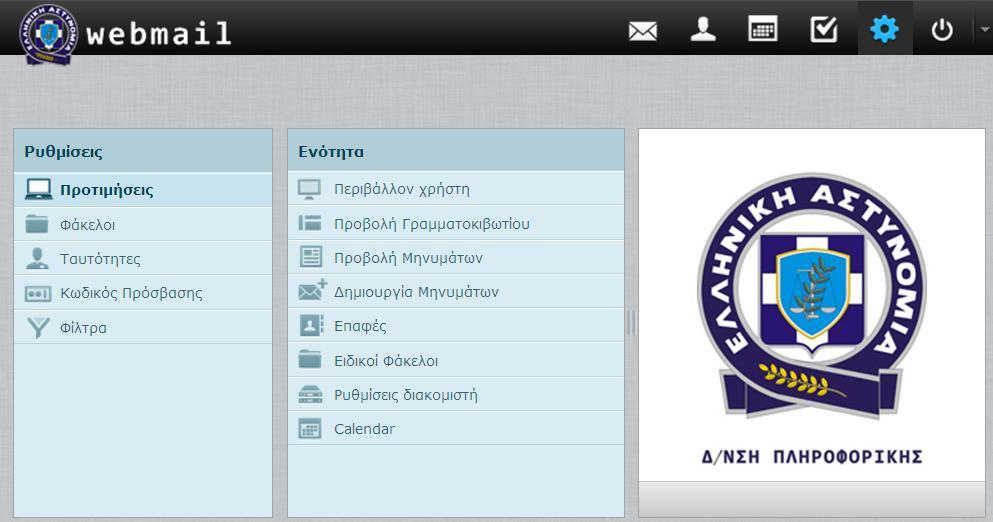Click the Προβολή Μηνυμάτων page icon
This screenshot has height=522, width=993.
310,257
